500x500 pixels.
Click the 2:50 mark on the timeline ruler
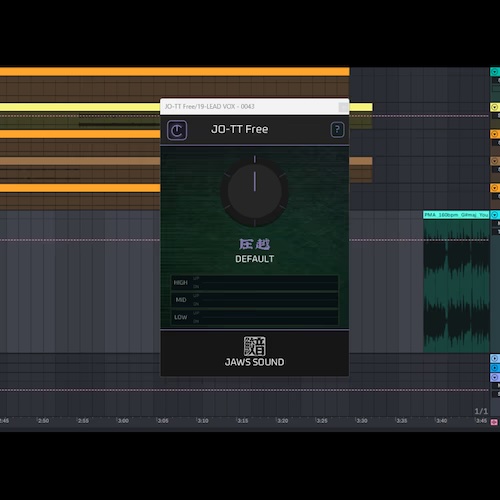click(x=43, y=421)
